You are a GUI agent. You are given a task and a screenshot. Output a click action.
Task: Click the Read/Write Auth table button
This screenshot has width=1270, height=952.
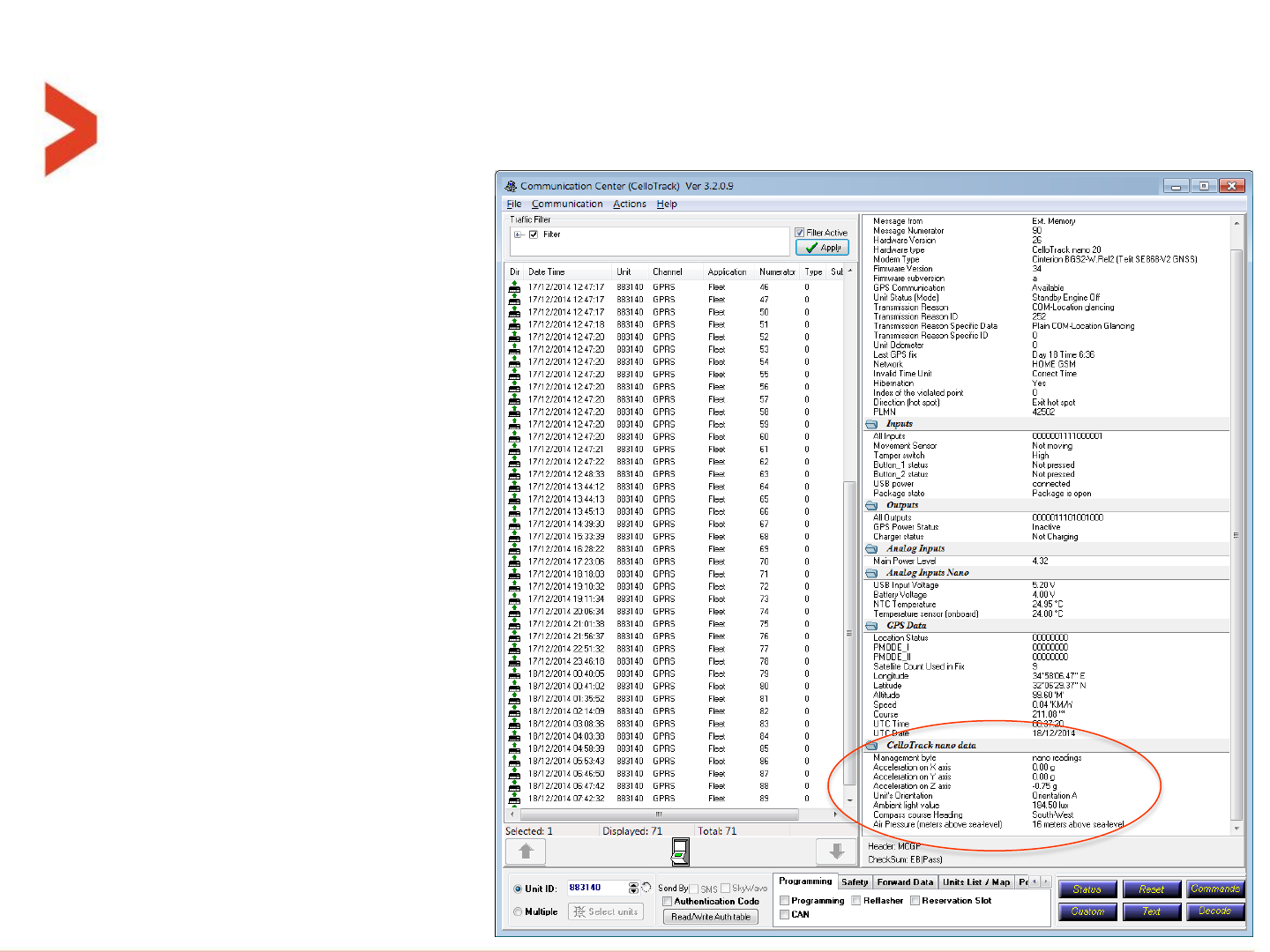click(x=711, y=917)
